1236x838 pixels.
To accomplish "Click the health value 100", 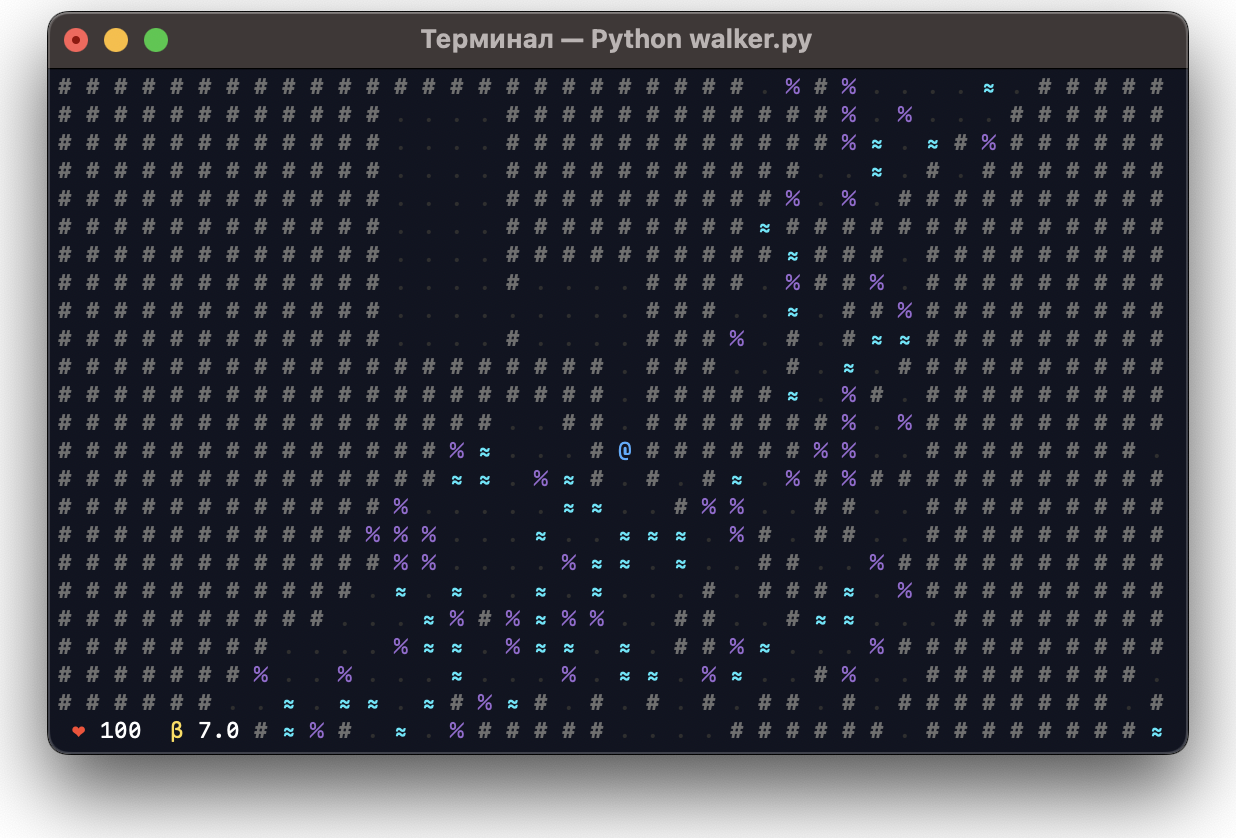I will (x=121, y=732).
